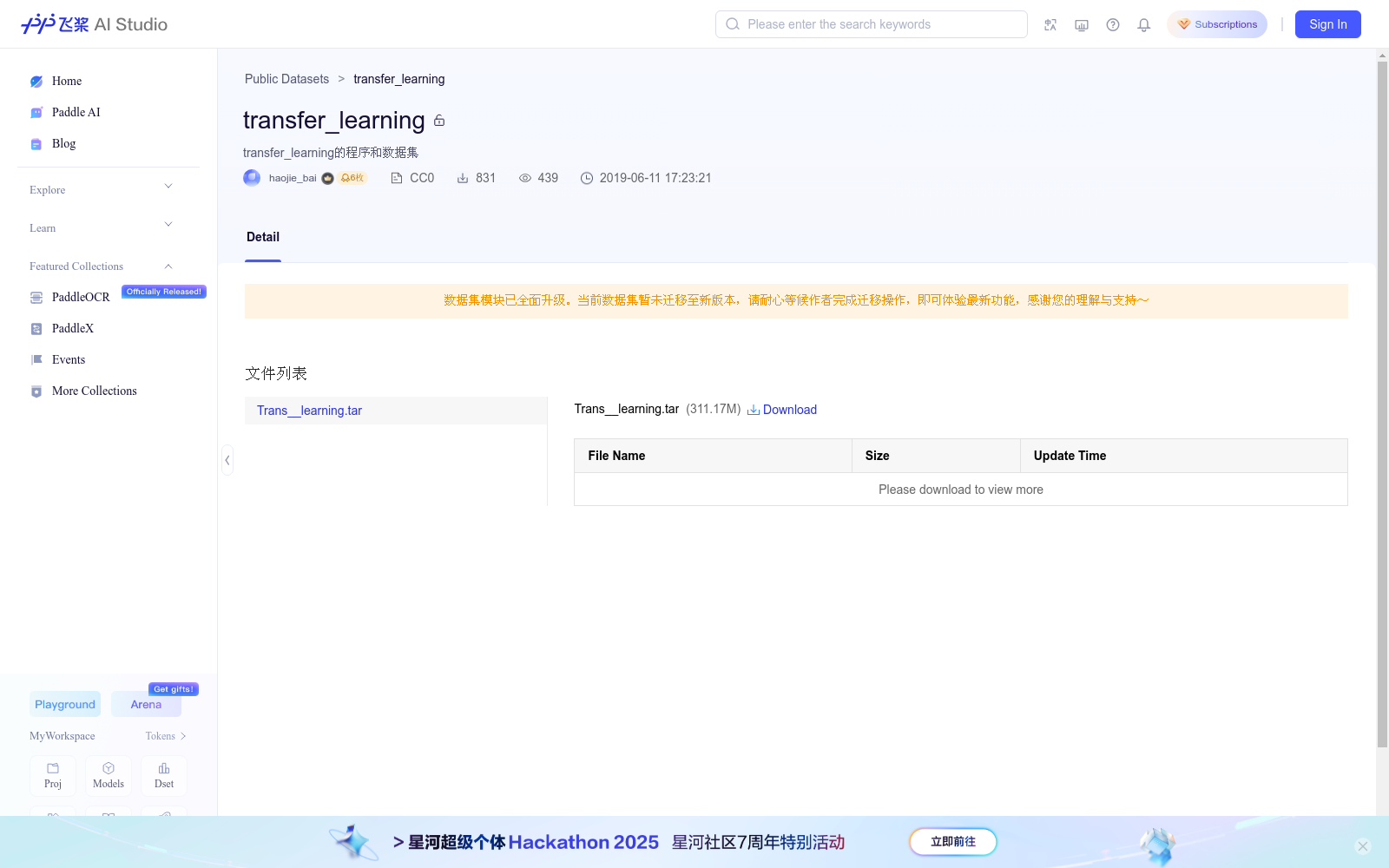Click the More Collections icon

click(36, 391)
